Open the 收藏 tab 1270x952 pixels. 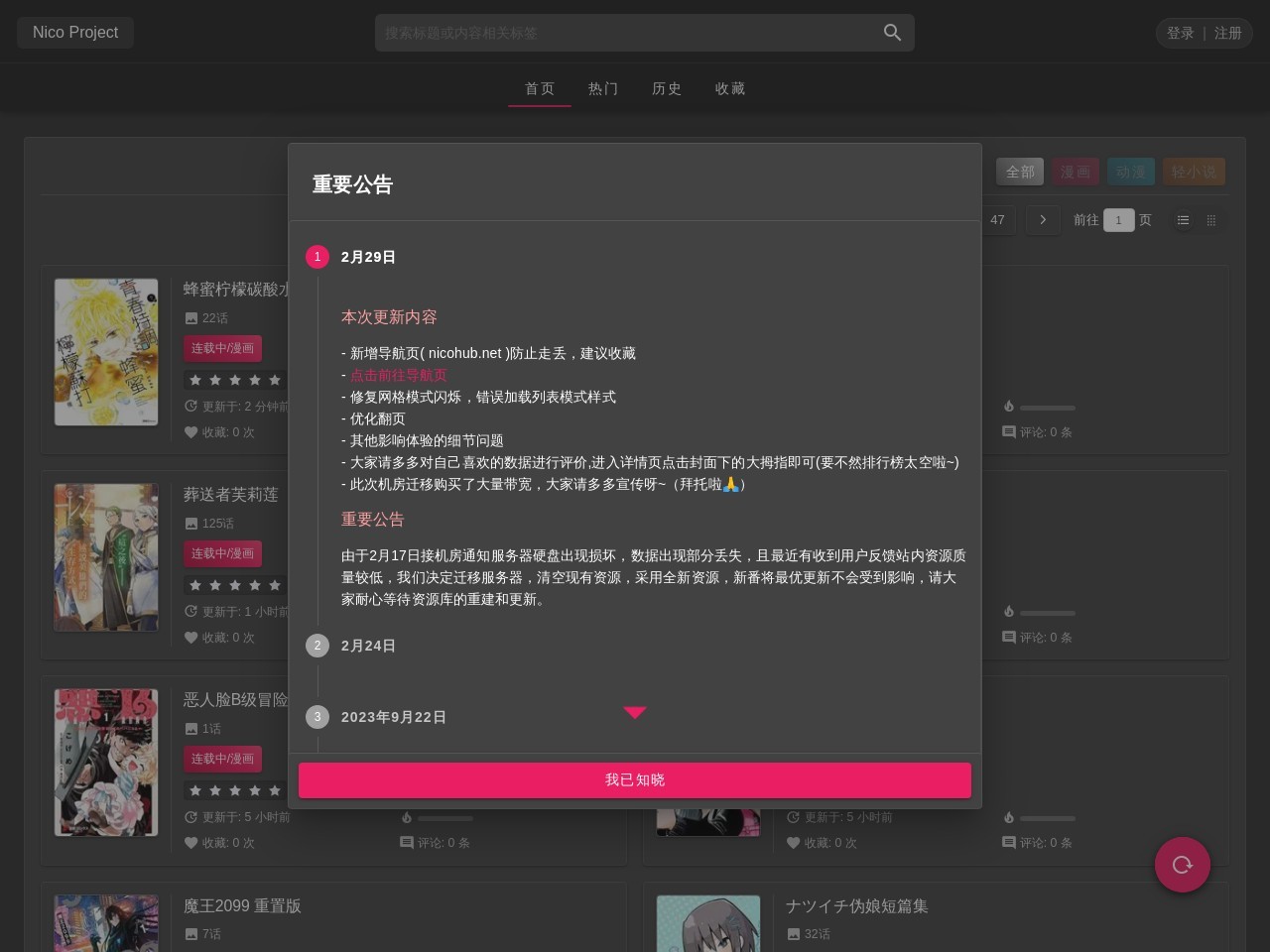pyautogui.click(x=729, y=88)
